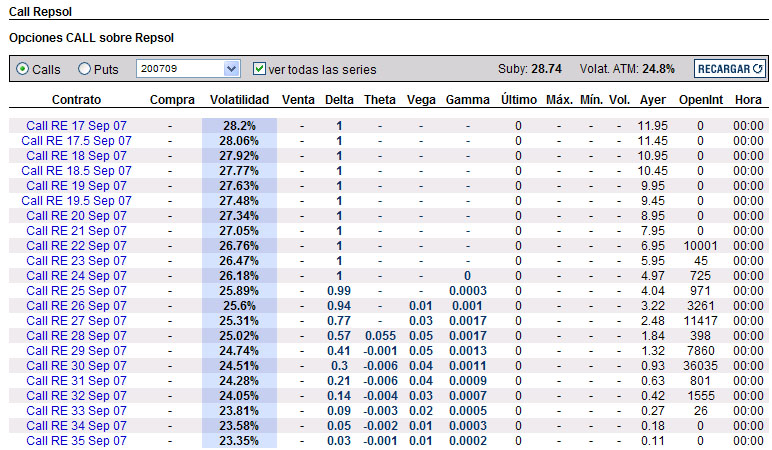Open Call RE 30 Sep 07 contract
The height and width of the screenshot is (450, 772).
tap(76, 366)
